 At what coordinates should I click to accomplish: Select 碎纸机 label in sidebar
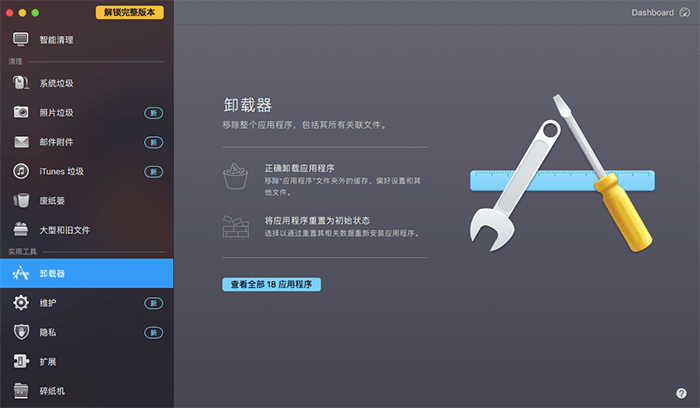52,391
